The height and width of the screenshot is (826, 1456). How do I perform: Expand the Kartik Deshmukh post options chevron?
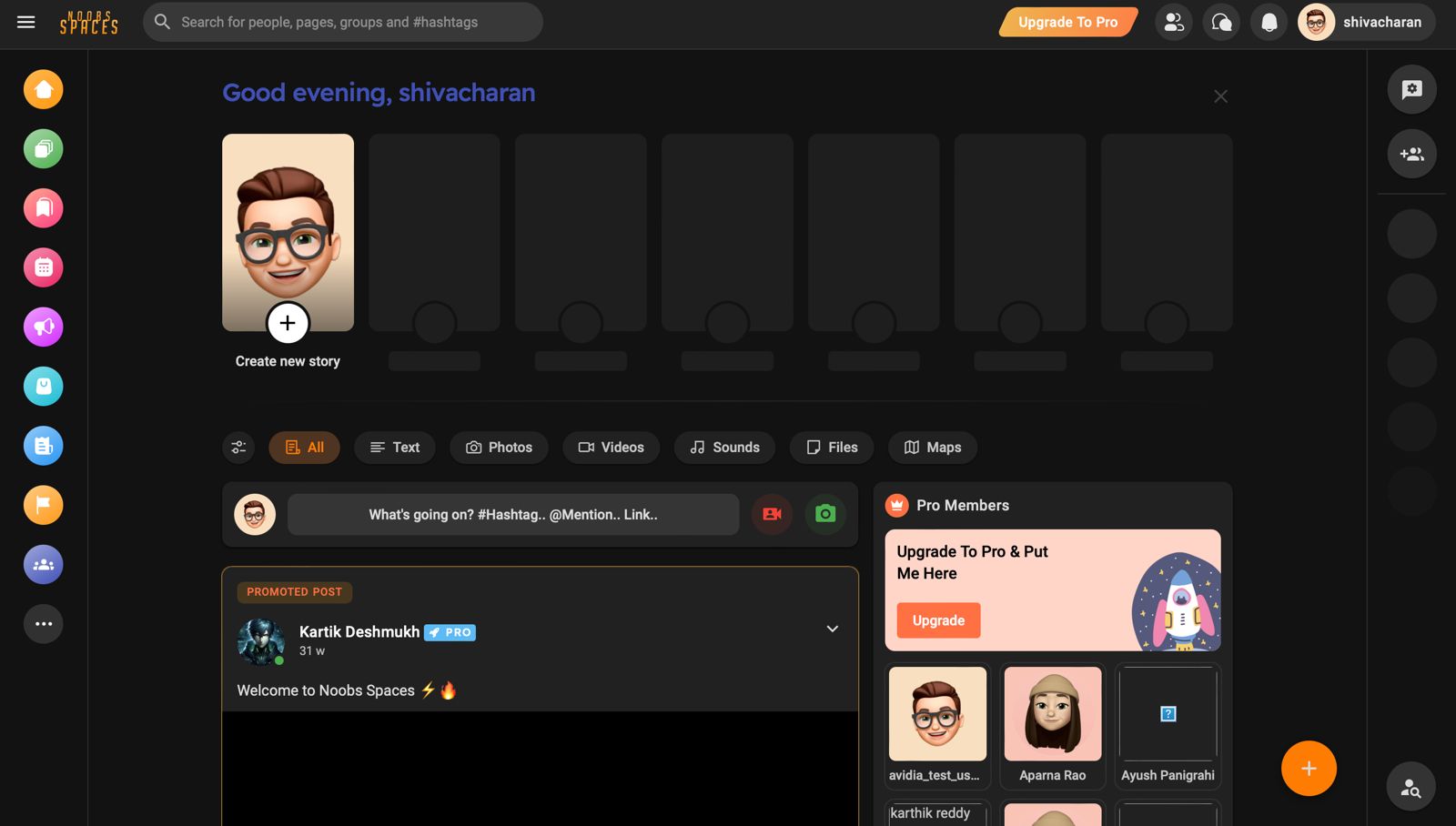coord(832,630)
